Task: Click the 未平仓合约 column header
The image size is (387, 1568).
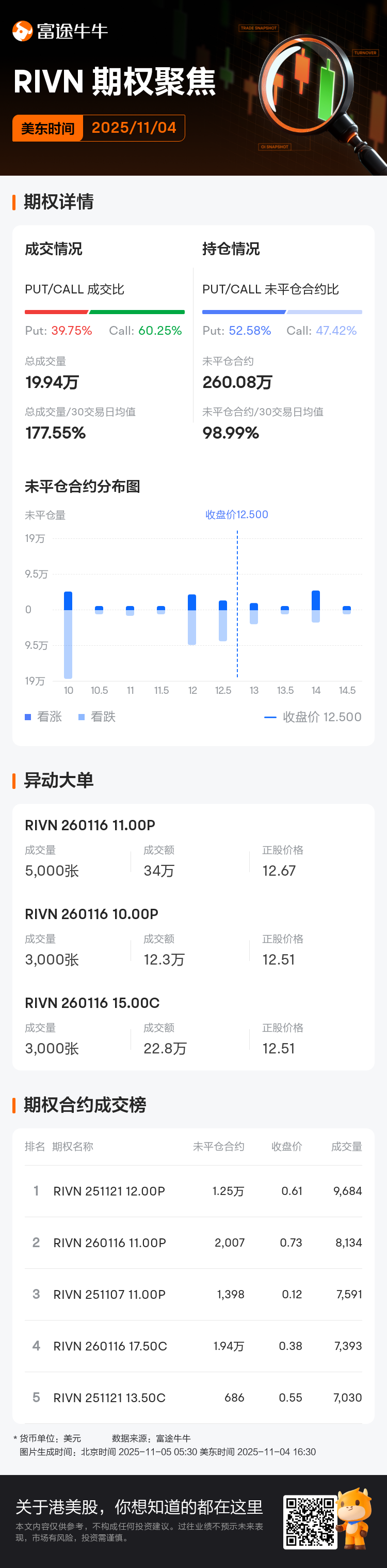Action: [218, 1147]
